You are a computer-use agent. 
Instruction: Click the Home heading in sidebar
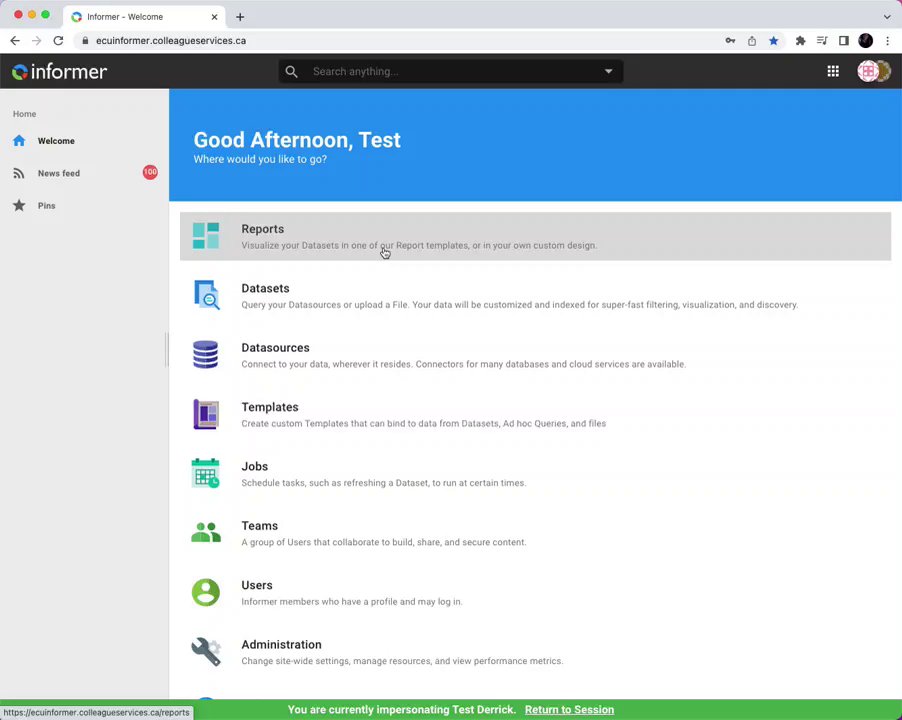tap(25, 114)
